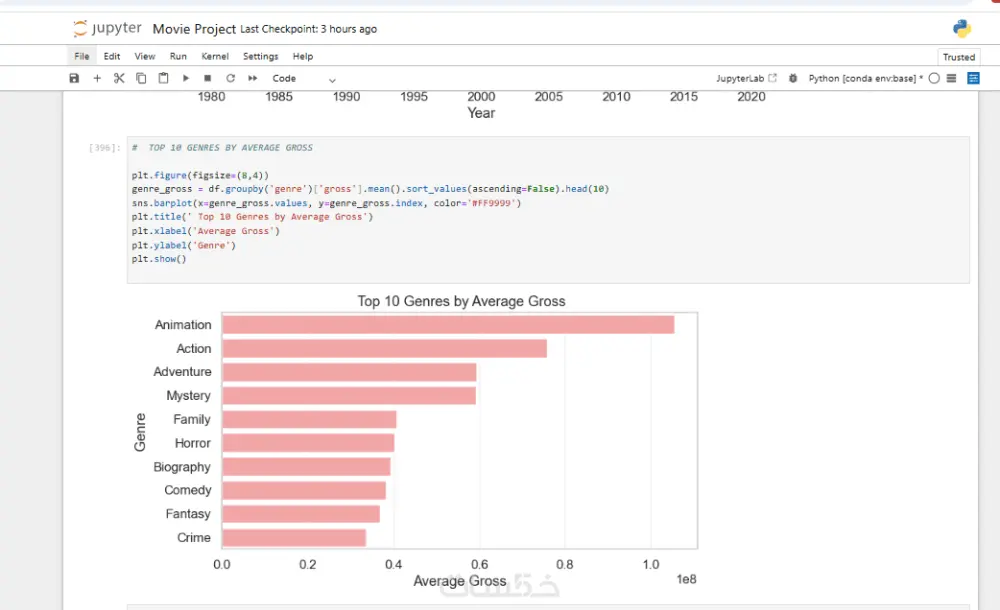The width and height of the screenshot is (1000, 610).
Task: Run the selected cell with the play icon
Action: tap(185, 78)
